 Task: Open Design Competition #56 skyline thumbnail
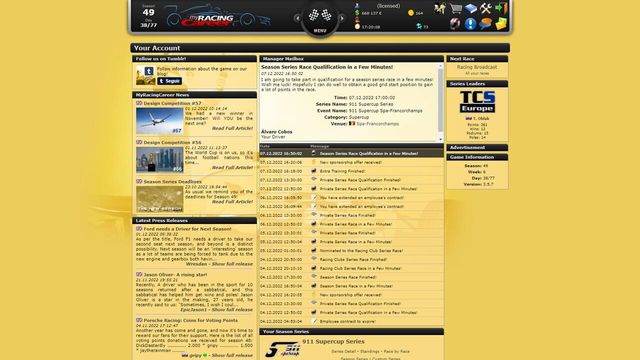[160, 160]
